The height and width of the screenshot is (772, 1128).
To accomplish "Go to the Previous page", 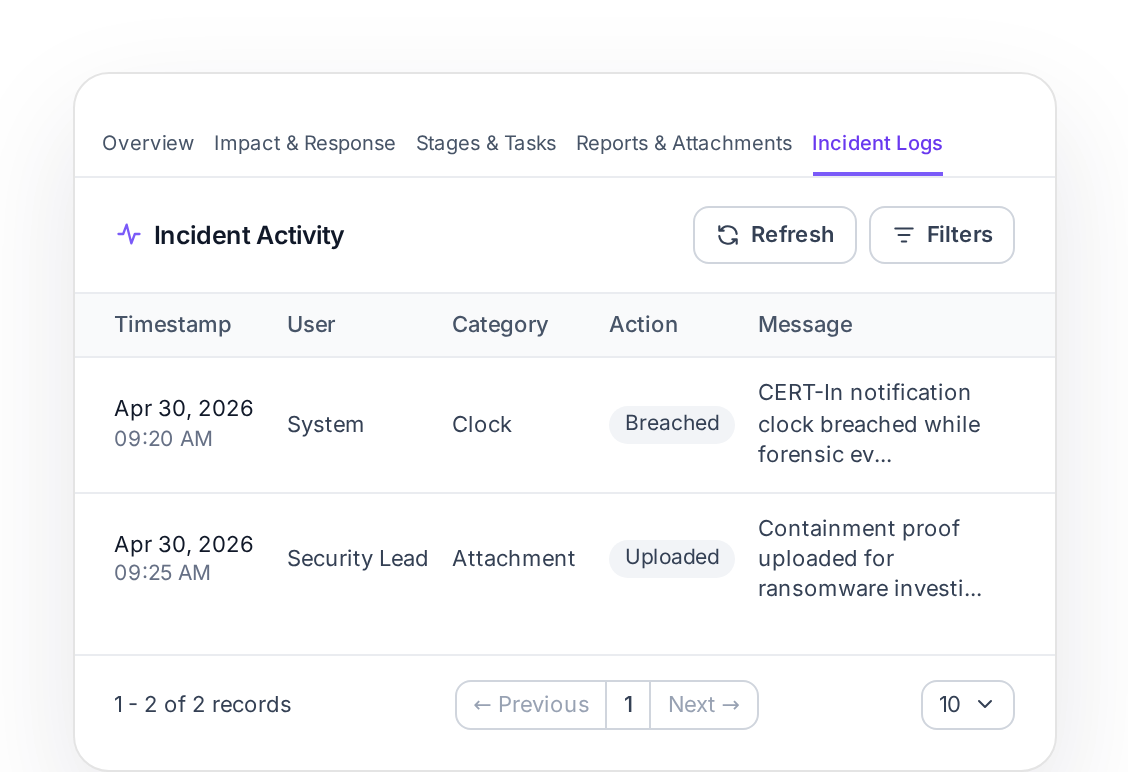I will (531, 704).
